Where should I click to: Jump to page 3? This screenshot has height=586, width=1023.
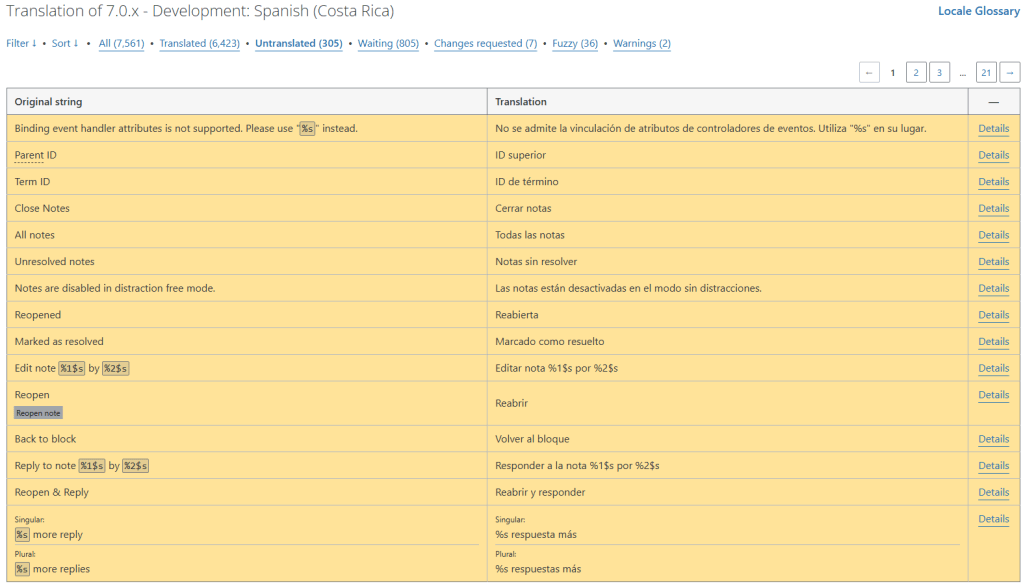(939, 72)
